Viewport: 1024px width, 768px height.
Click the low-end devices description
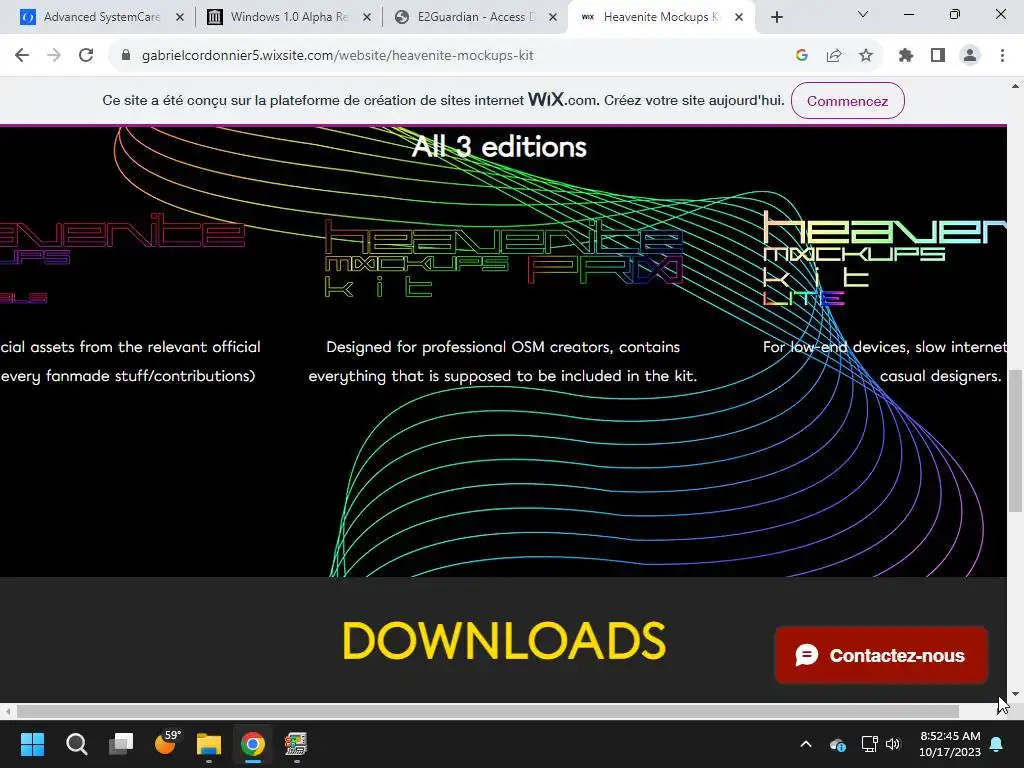[885, 361]
